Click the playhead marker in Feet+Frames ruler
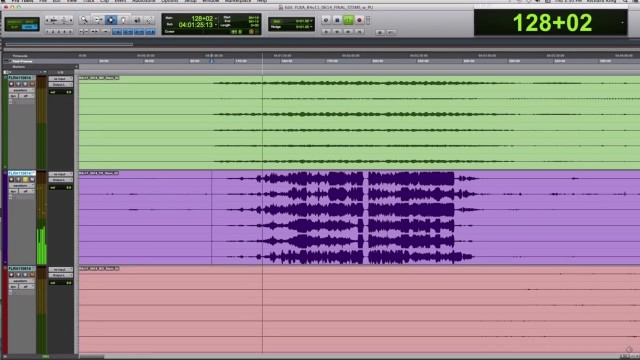Viewport: 640px width, 360px height. coord(212,61)
